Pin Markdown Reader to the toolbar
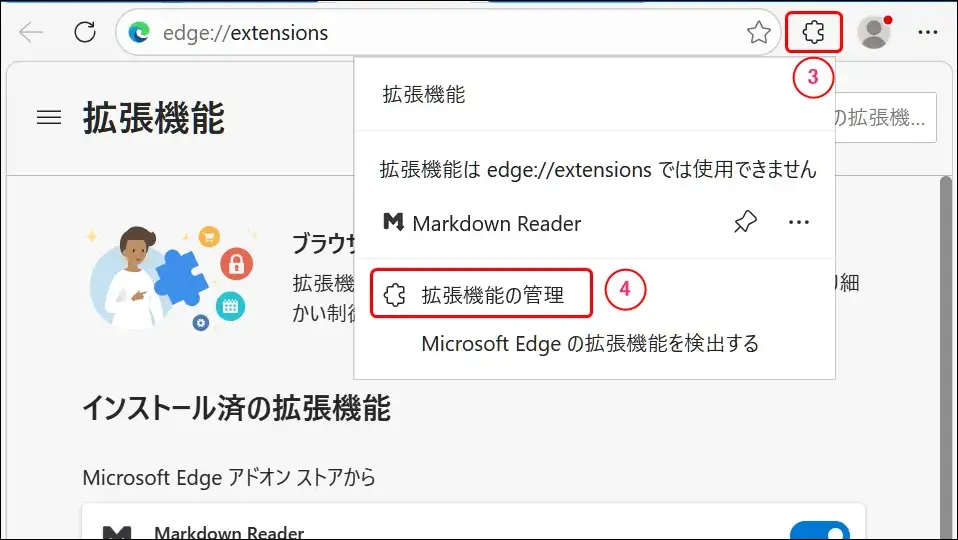Screen dimensions: 958x540 [745, 222]
